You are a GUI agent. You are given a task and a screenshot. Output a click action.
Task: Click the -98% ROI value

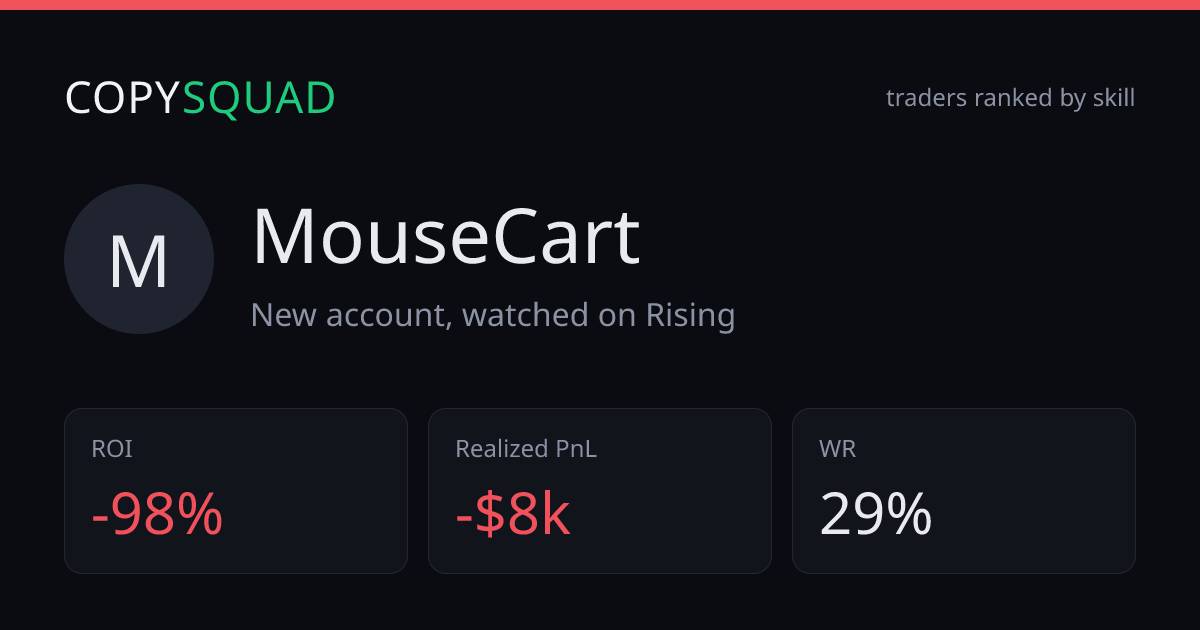[157, 515]
